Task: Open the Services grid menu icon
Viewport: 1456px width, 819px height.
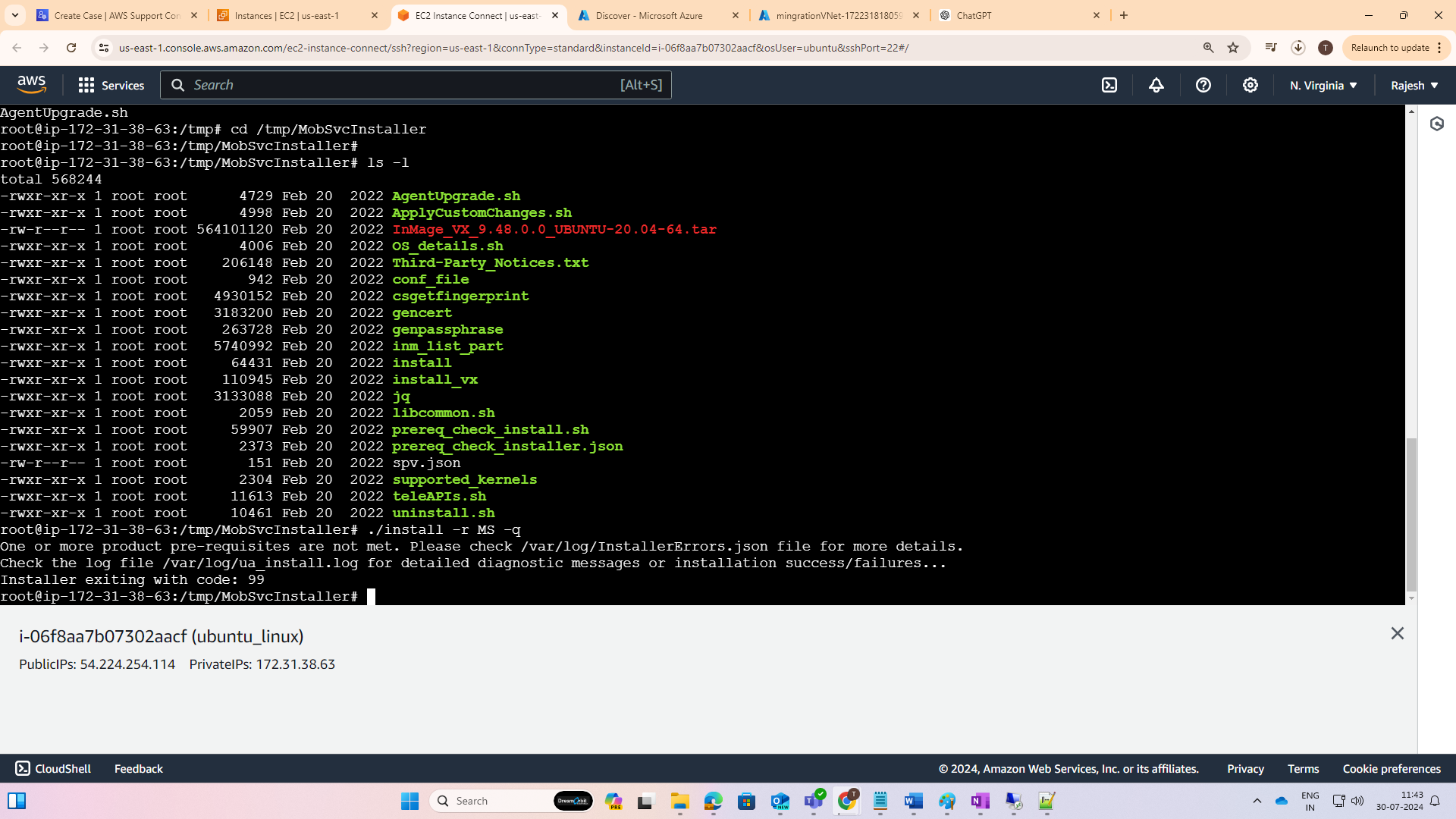Action: point(86,85)
